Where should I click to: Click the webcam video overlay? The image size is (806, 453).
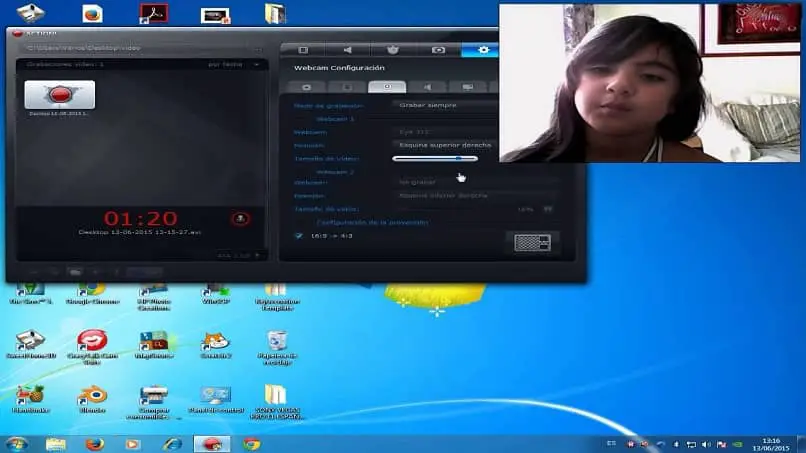coord(650,83)
